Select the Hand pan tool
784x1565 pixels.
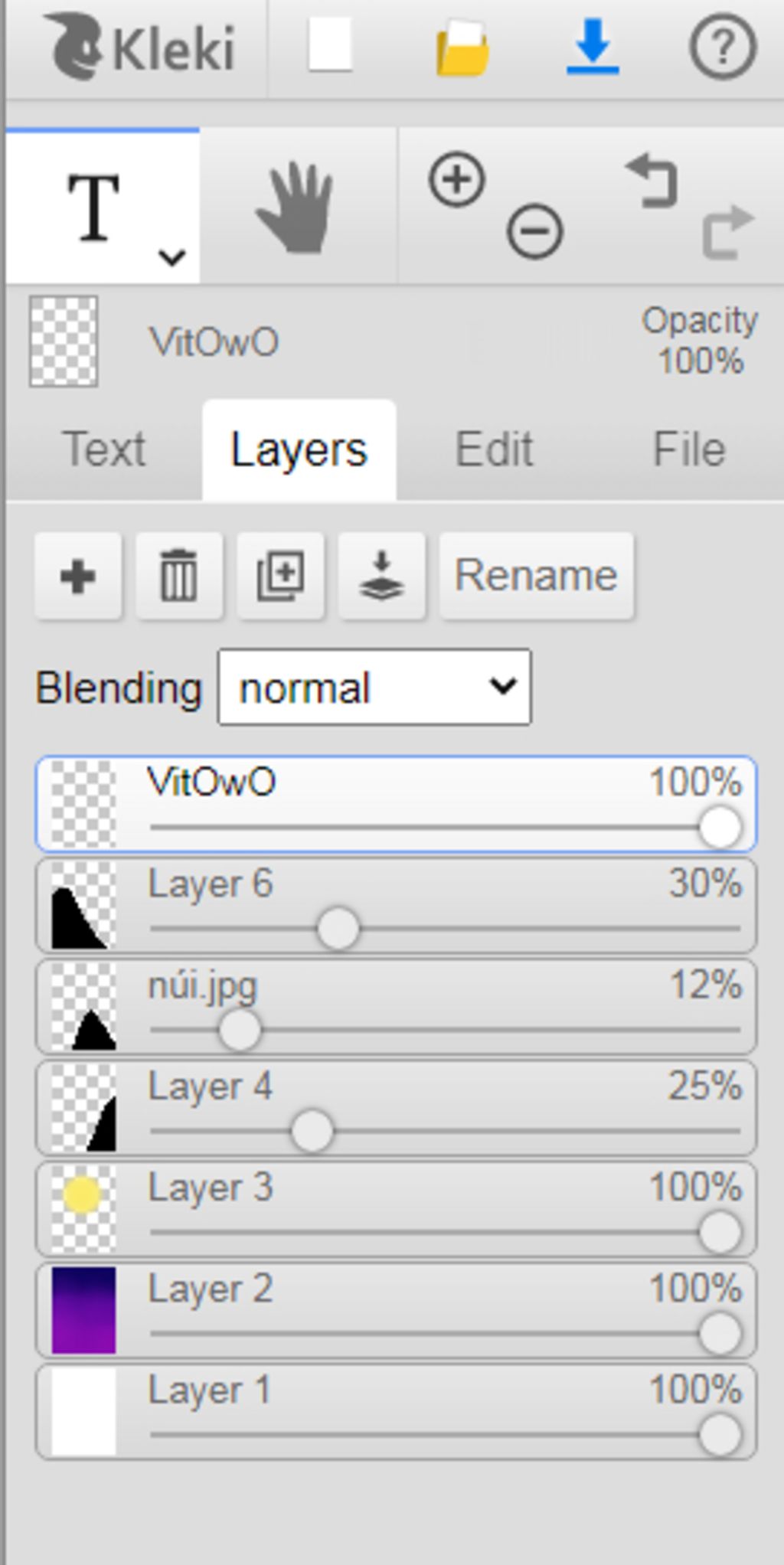click(x=297, y=207)
